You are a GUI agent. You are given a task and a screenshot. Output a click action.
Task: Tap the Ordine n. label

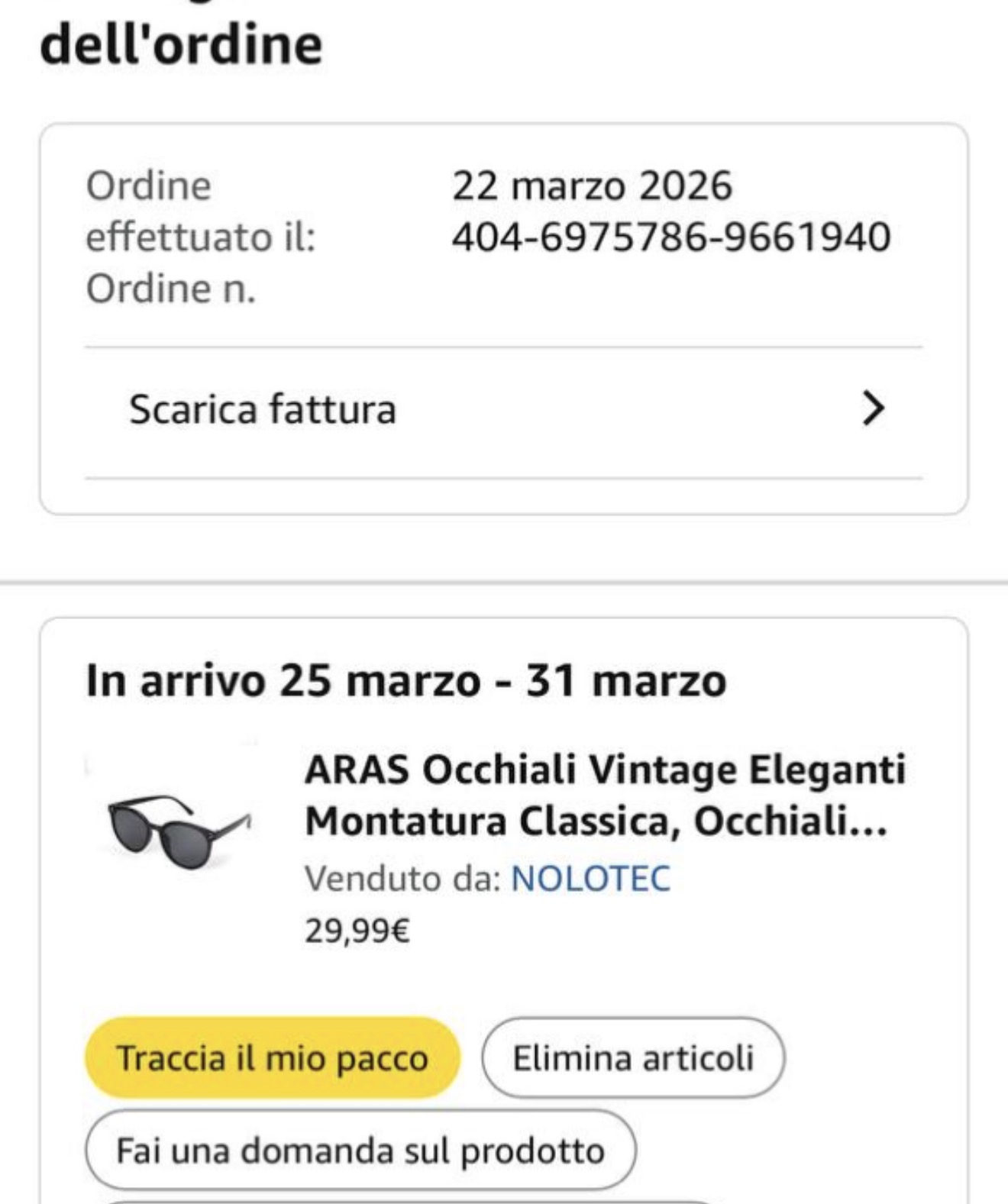click(x=170, y=289)
